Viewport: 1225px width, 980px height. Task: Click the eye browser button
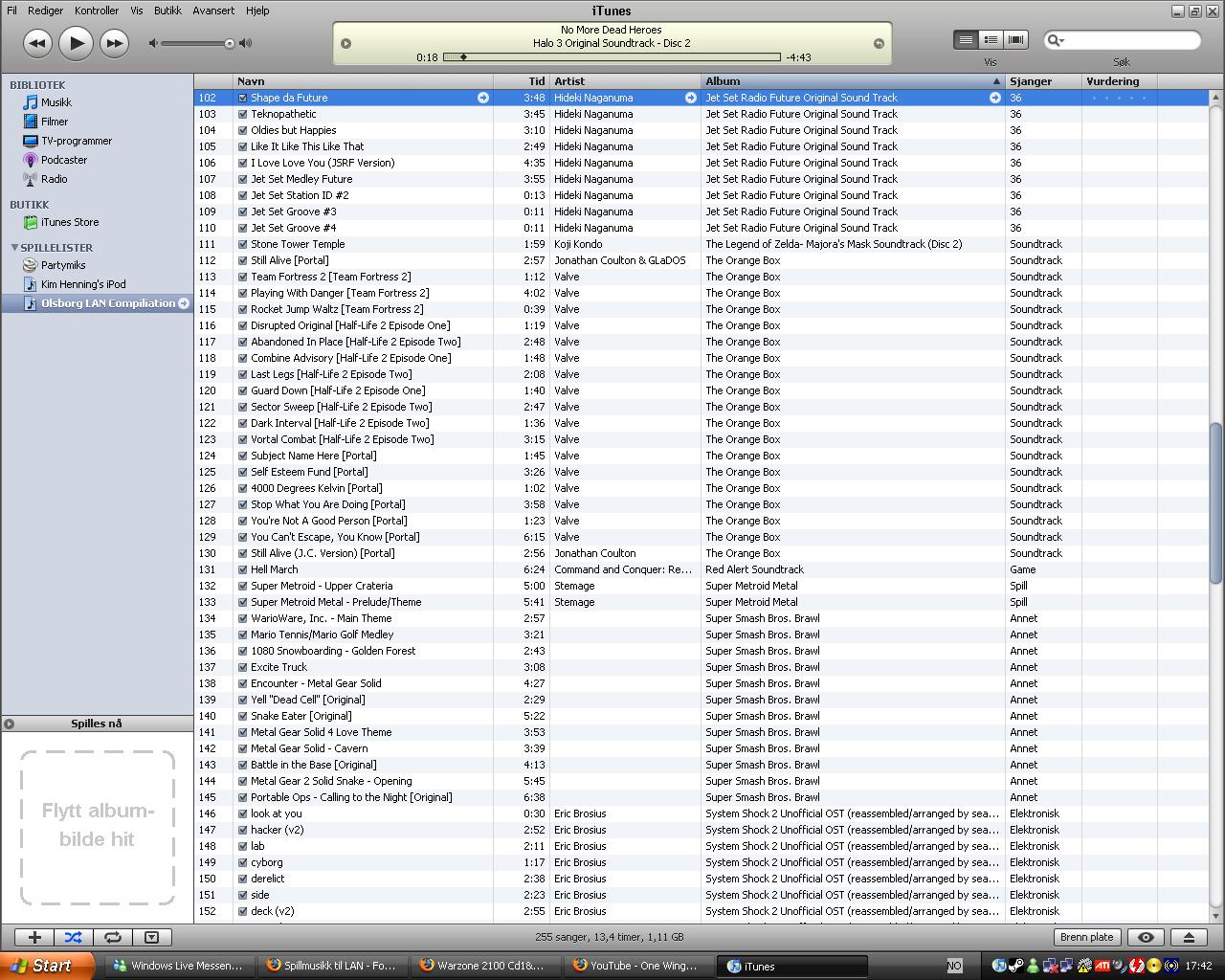point(1146,937)
